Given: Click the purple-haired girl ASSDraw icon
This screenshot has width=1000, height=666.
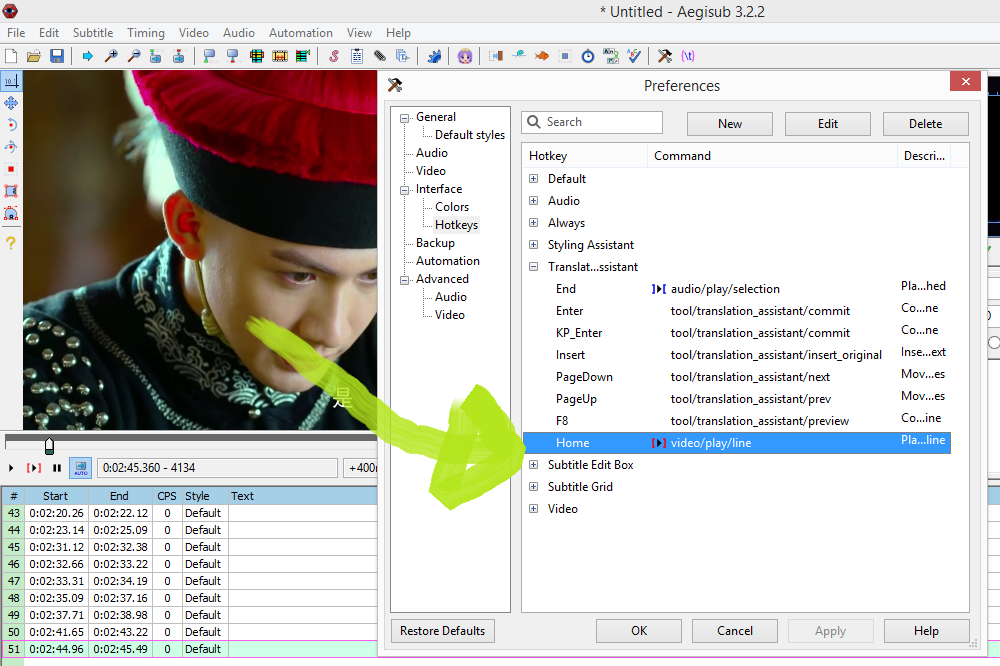Looking at the screenshot, I should click(x=465, y=56).
